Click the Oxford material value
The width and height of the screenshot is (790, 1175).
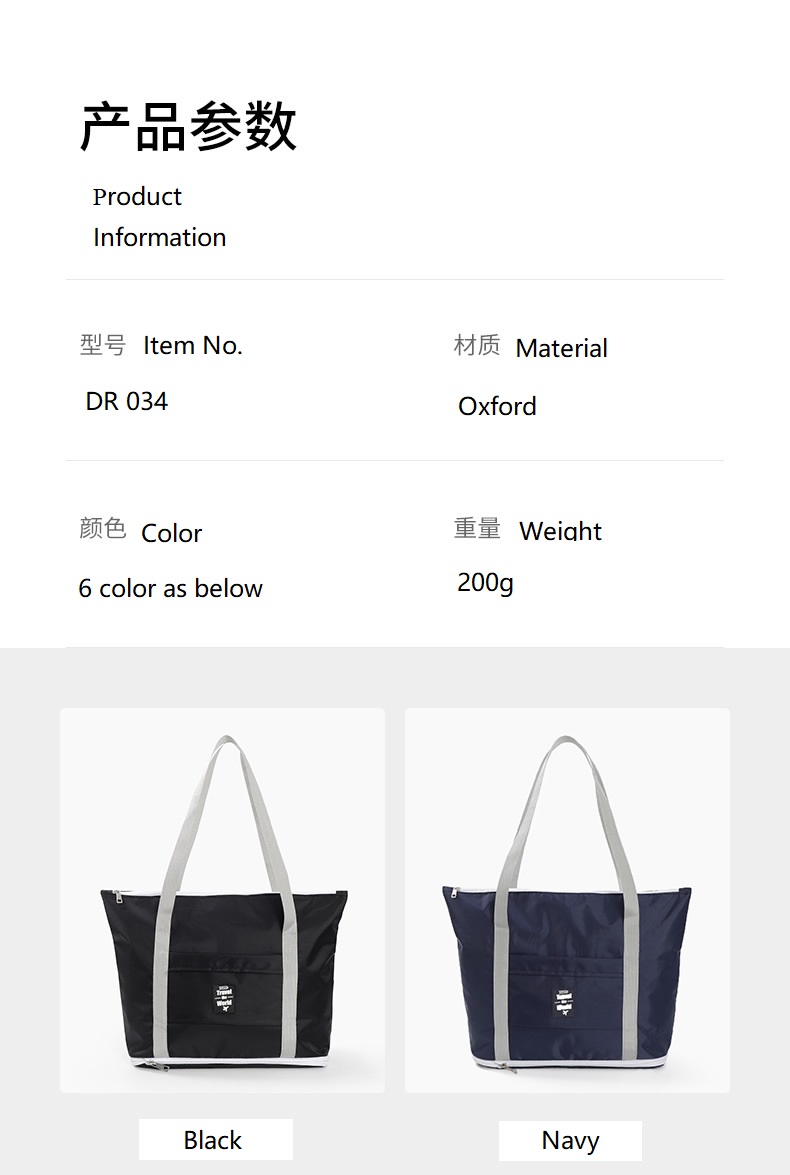tap(497, 406)
